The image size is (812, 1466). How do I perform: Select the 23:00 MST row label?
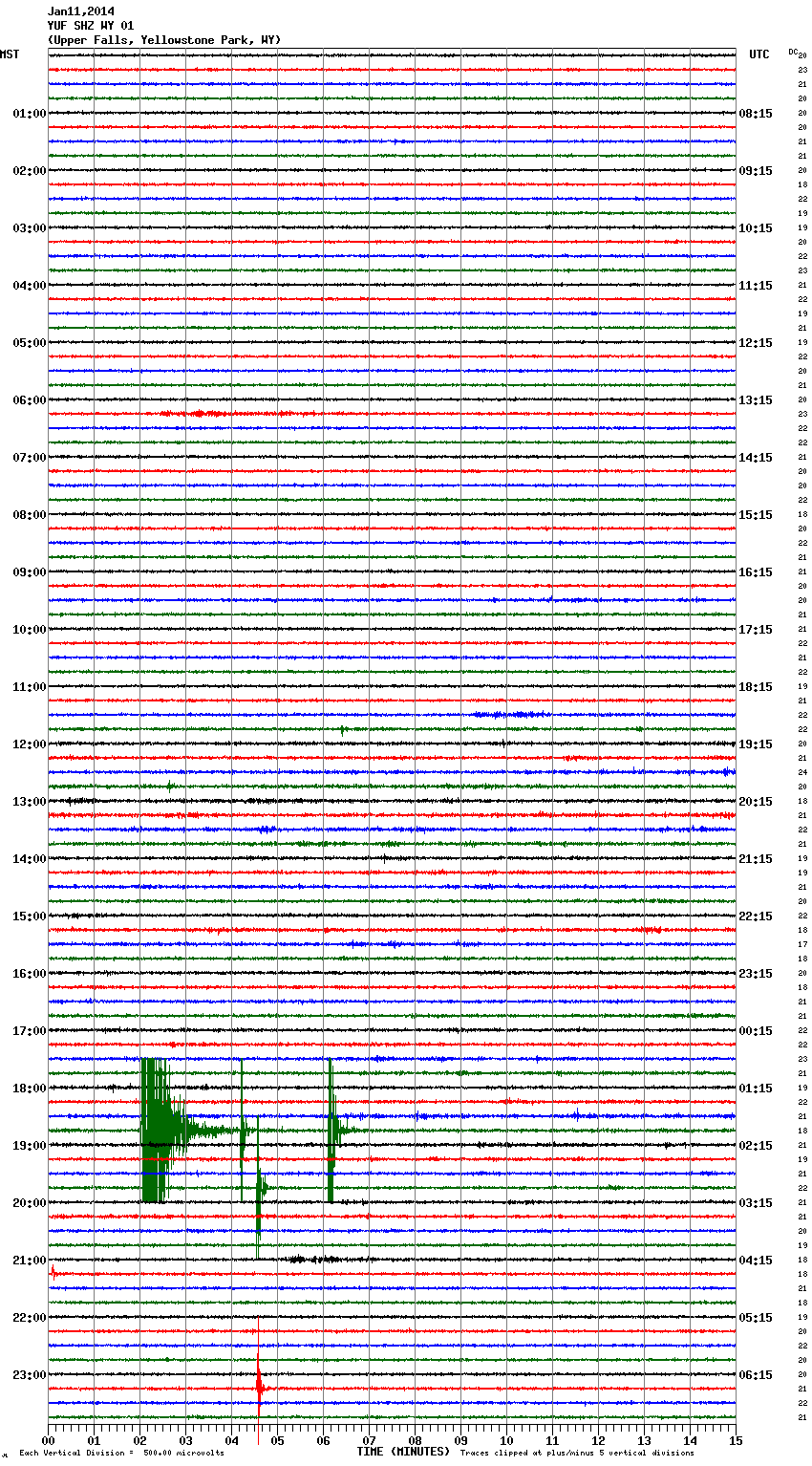tap(30, 1375)
